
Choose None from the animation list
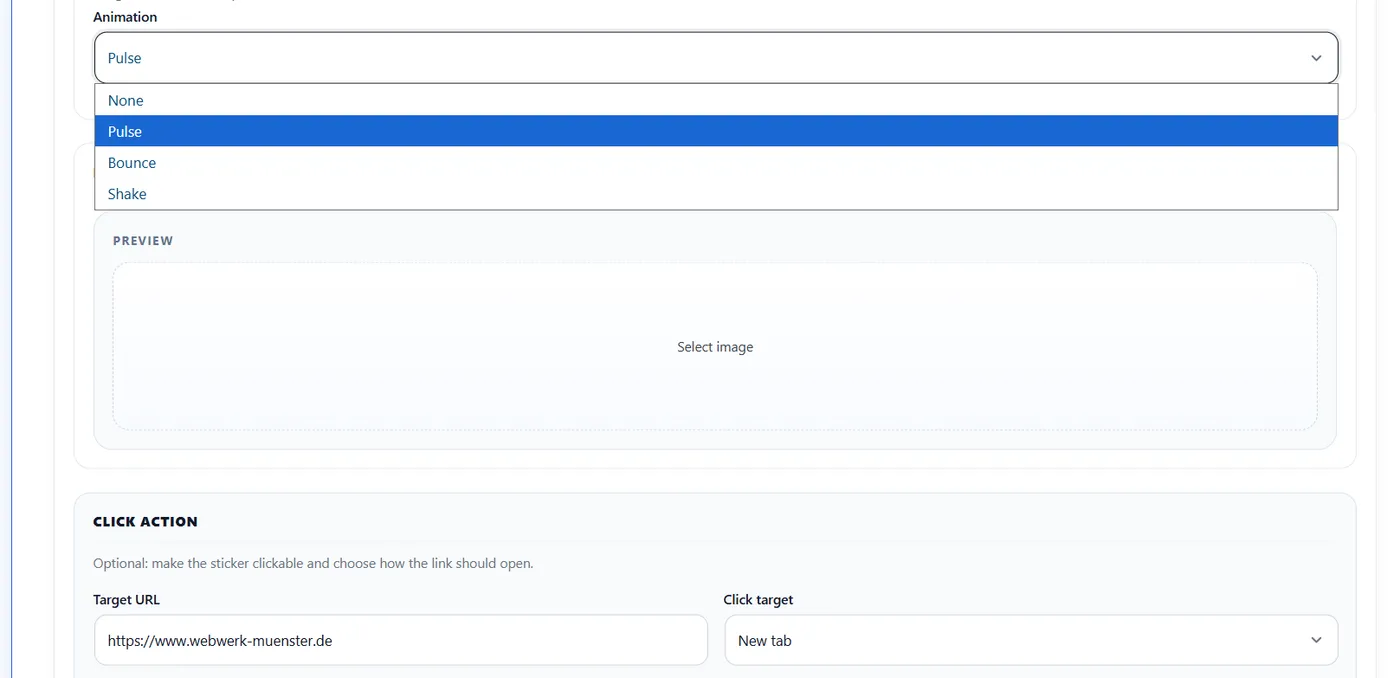[716, 100]
